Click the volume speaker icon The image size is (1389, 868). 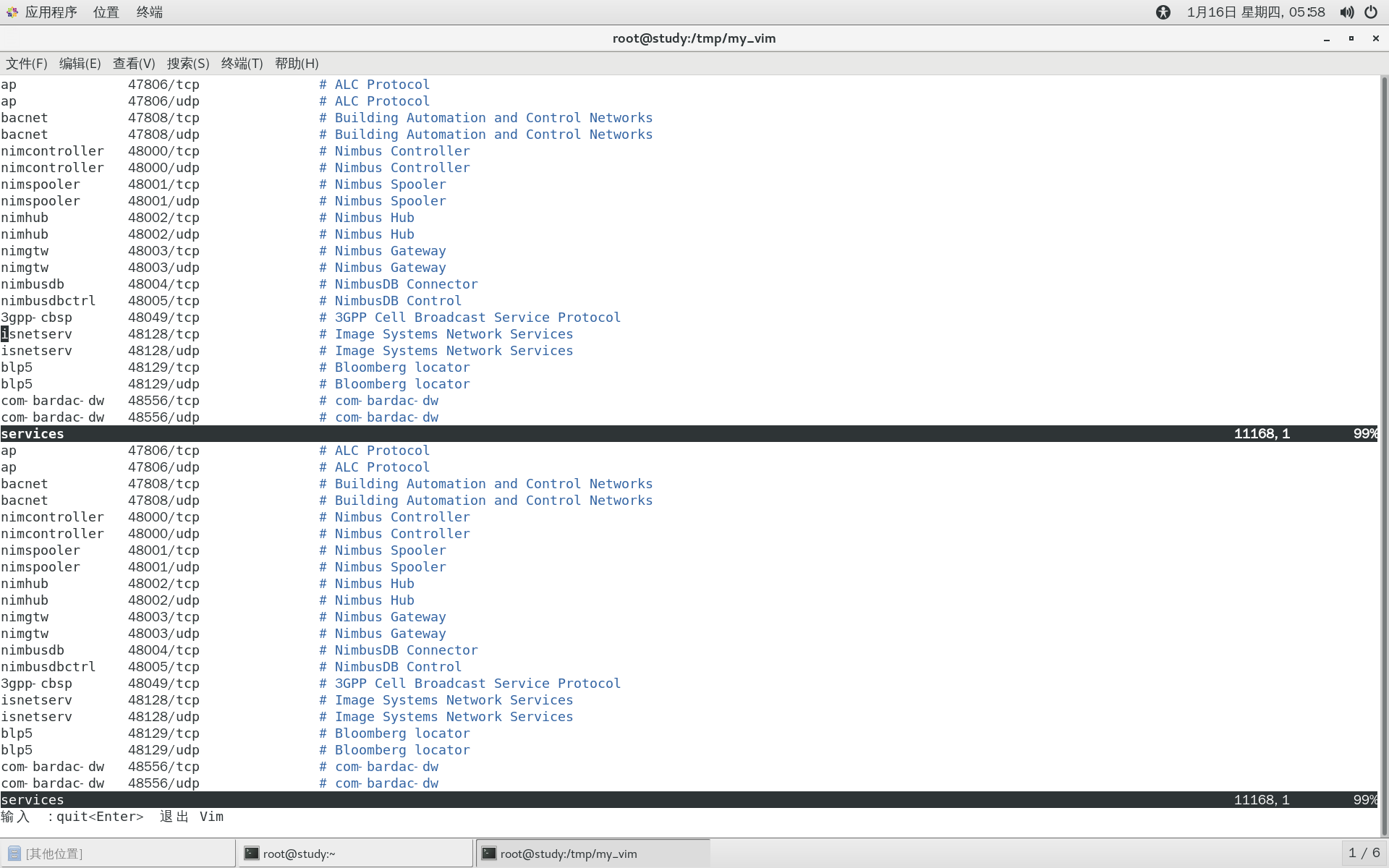[1346, 12]
